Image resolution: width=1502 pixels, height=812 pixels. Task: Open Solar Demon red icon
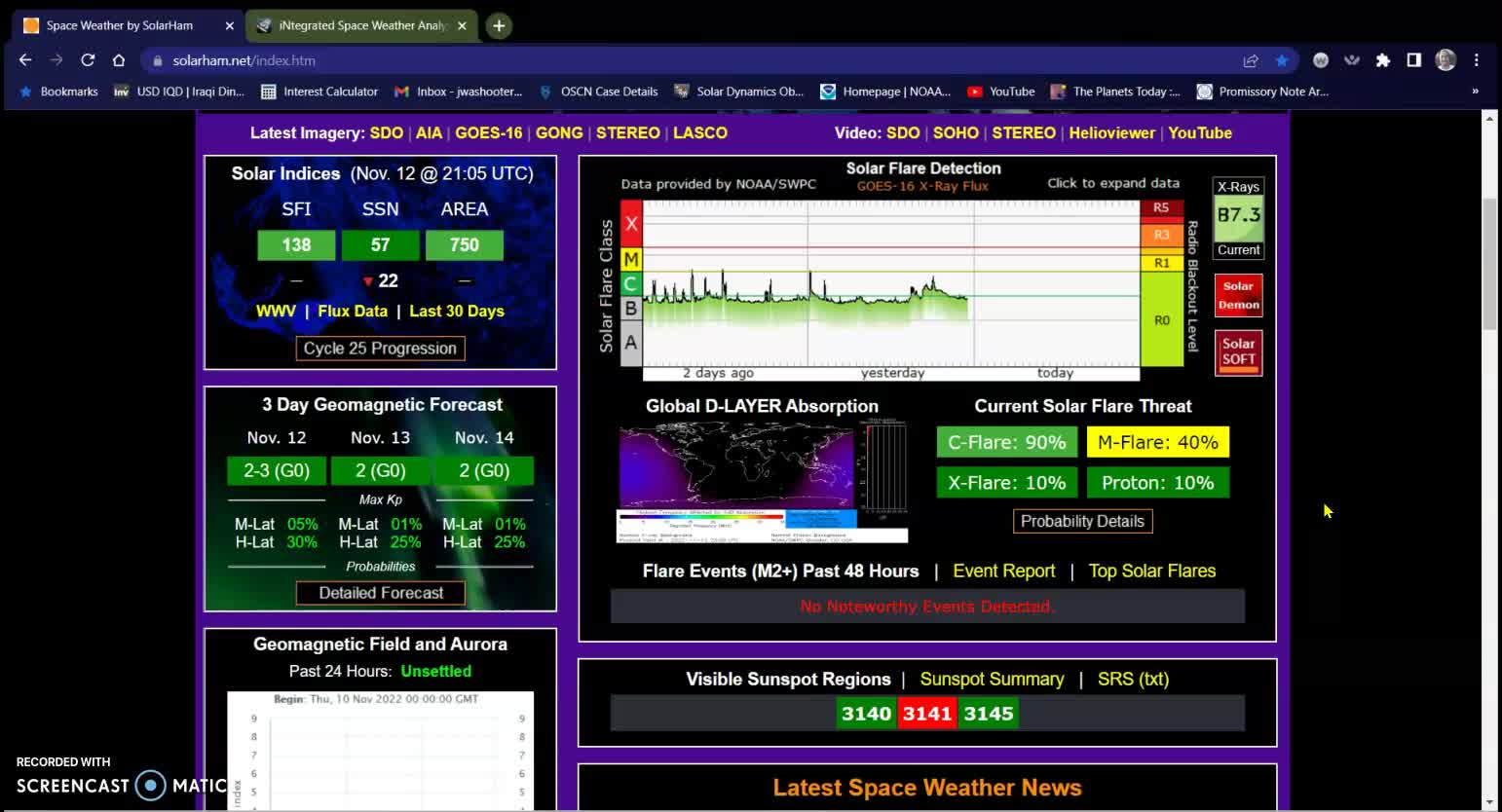[x=1238, y=295]
